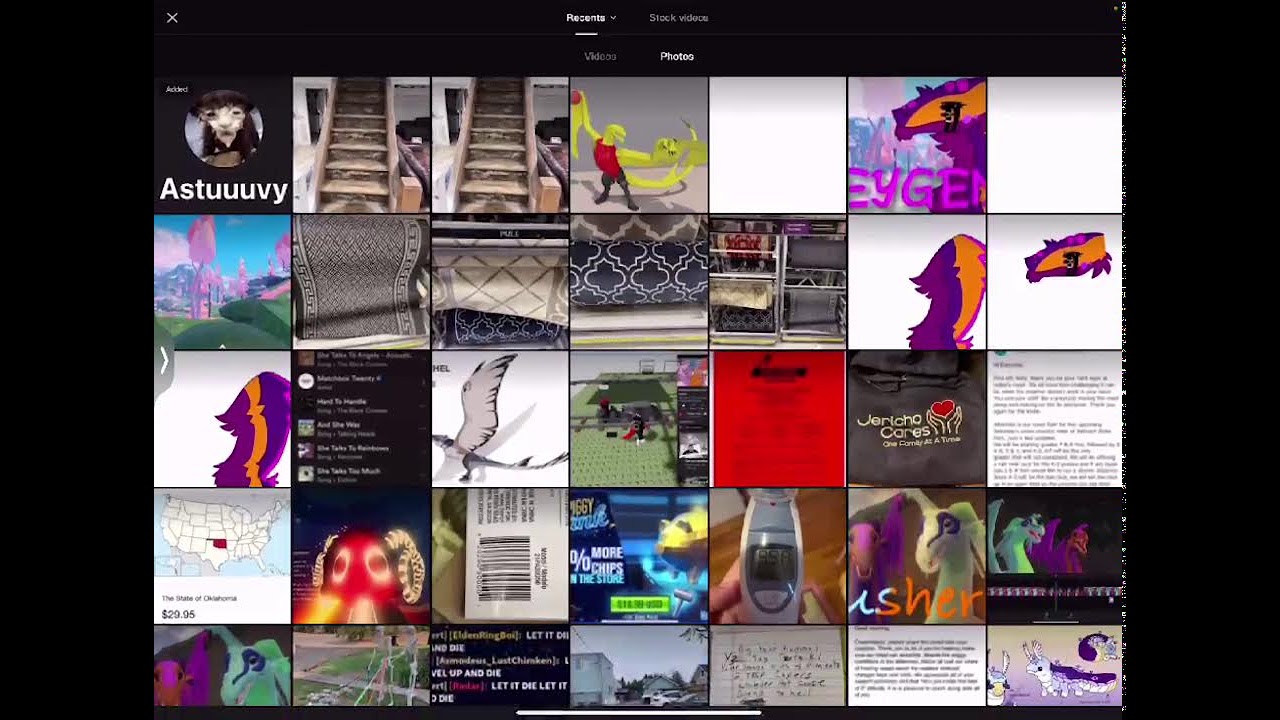The image size is (1280, 720).
Task: Select the dragons video editor timeline screenshot
Action: (1054, 556)
